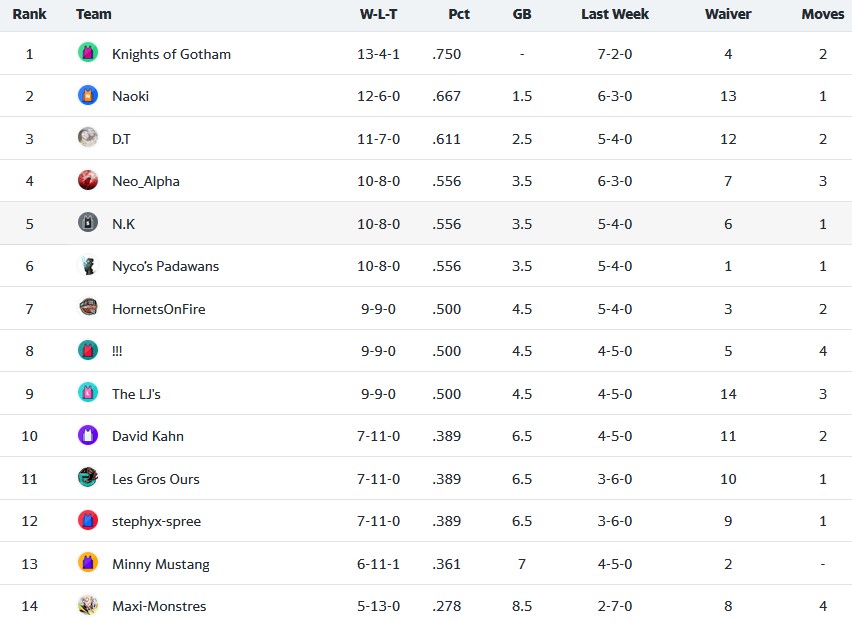
Task: Click Naoki's orange jersey team icon
Action: click(x=88, y=95)
